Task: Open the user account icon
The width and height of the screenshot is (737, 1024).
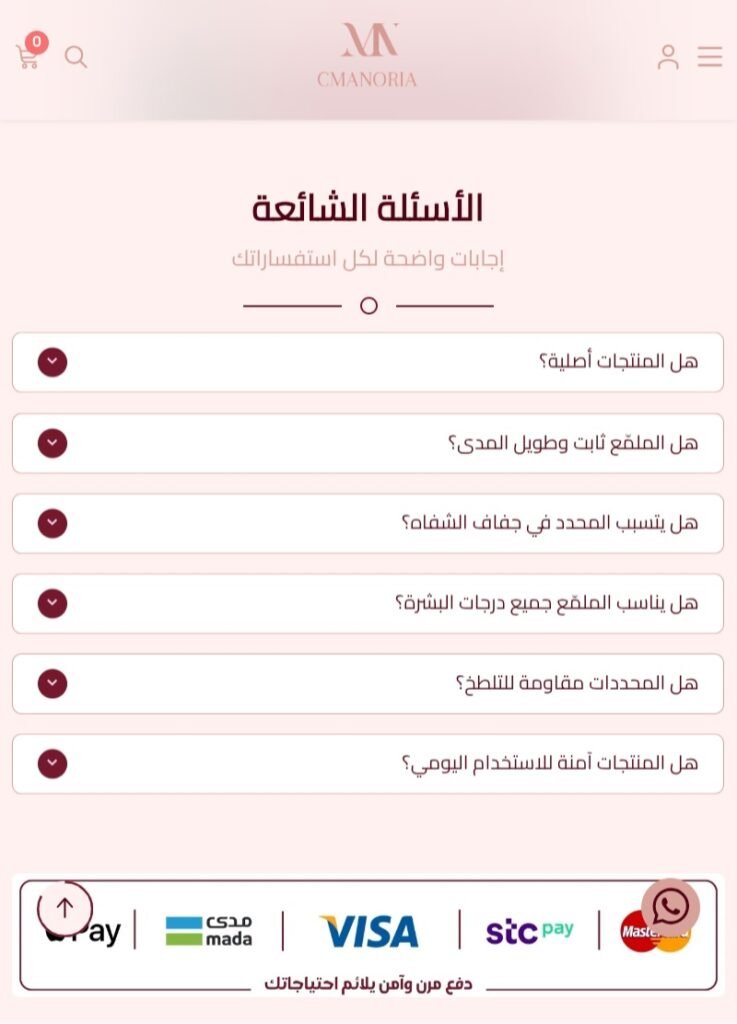Action: pos(668,57)
